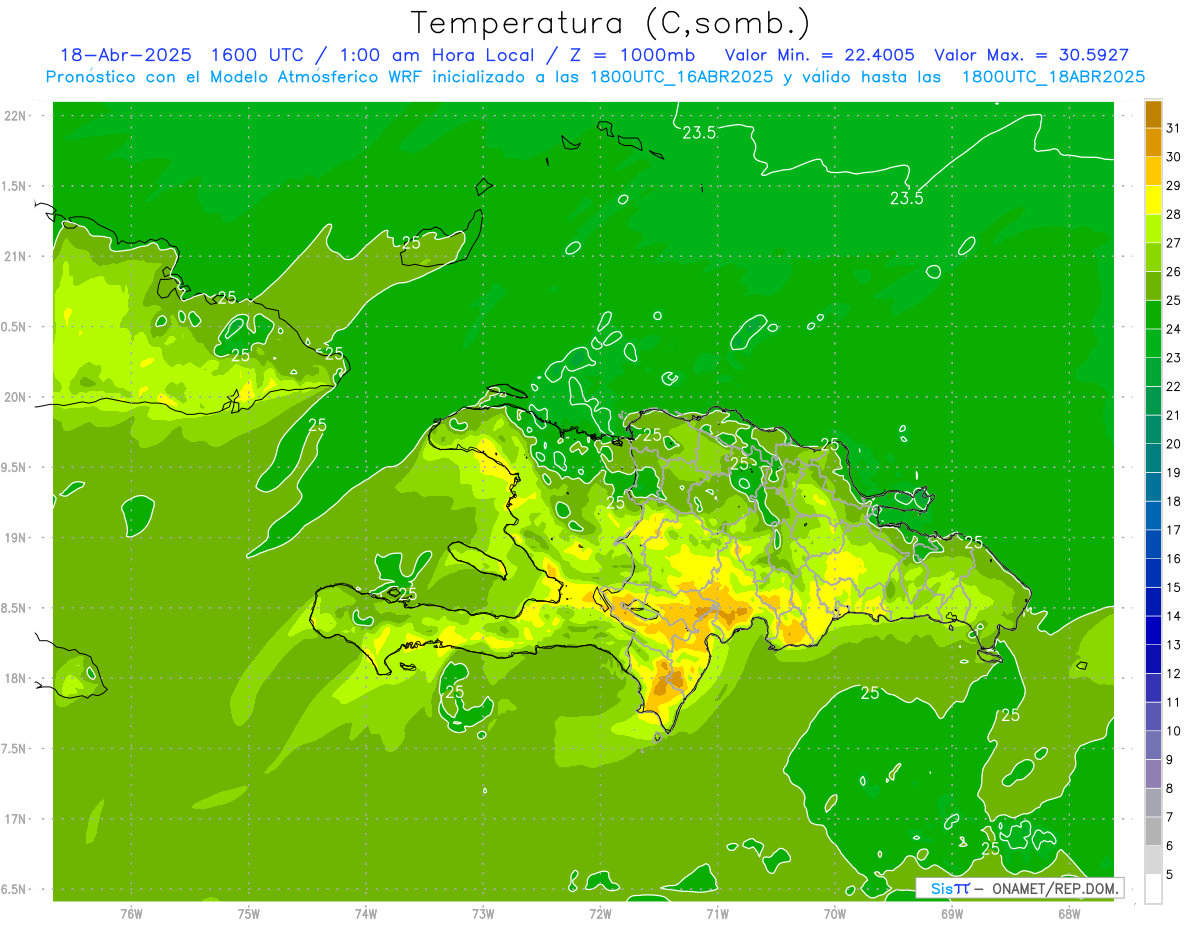Click olive-green swatch between 25 and 26

1153,286
